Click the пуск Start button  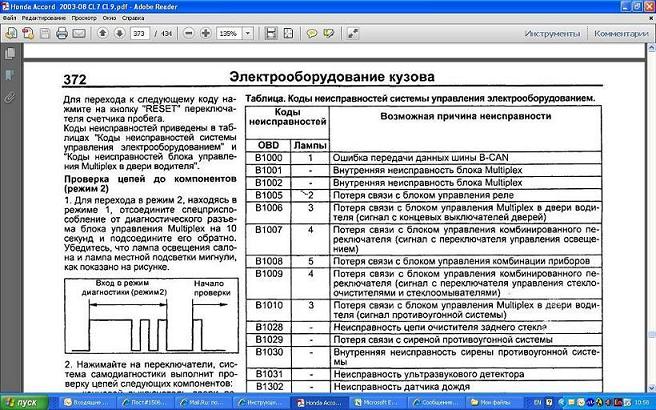tap(24, 402)
